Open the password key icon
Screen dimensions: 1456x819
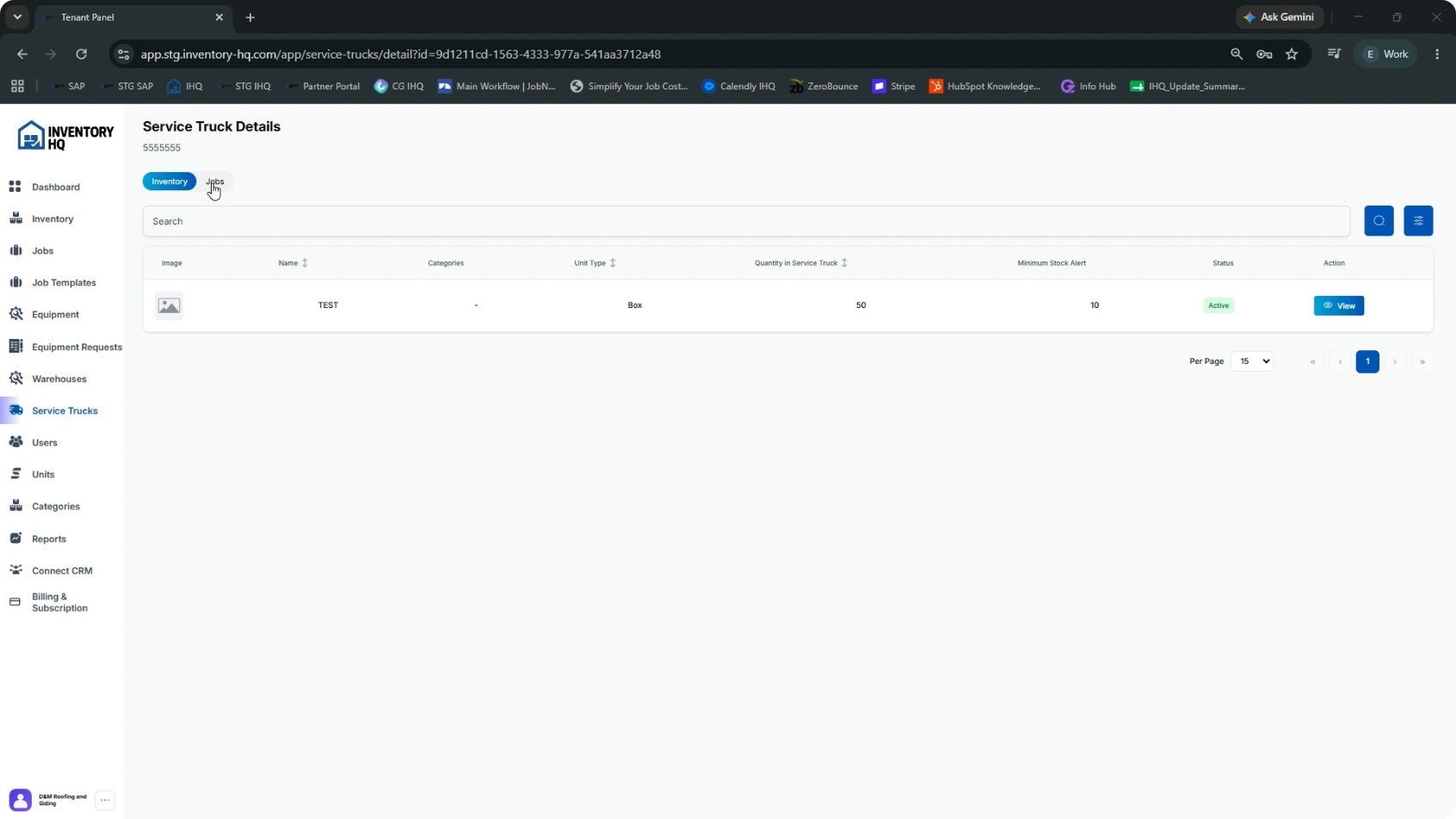(1264, 53)
